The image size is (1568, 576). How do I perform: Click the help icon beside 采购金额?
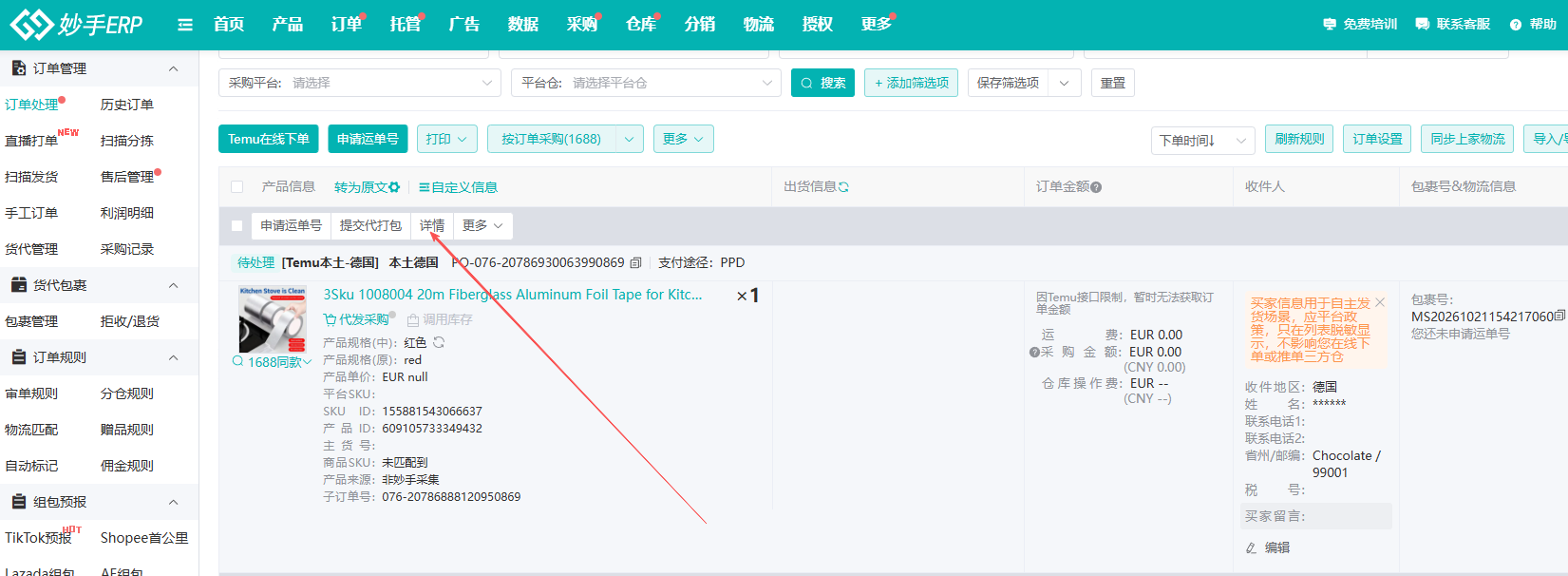point(1034,352)
